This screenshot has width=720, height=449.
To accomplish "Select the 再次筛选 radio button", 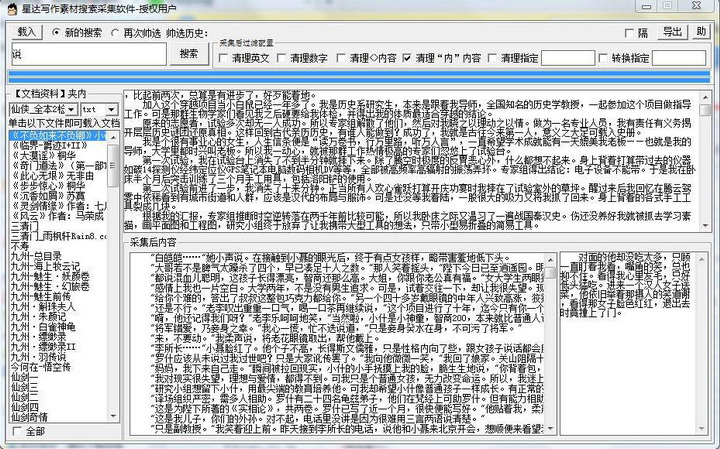I will (x=115, y=33).
